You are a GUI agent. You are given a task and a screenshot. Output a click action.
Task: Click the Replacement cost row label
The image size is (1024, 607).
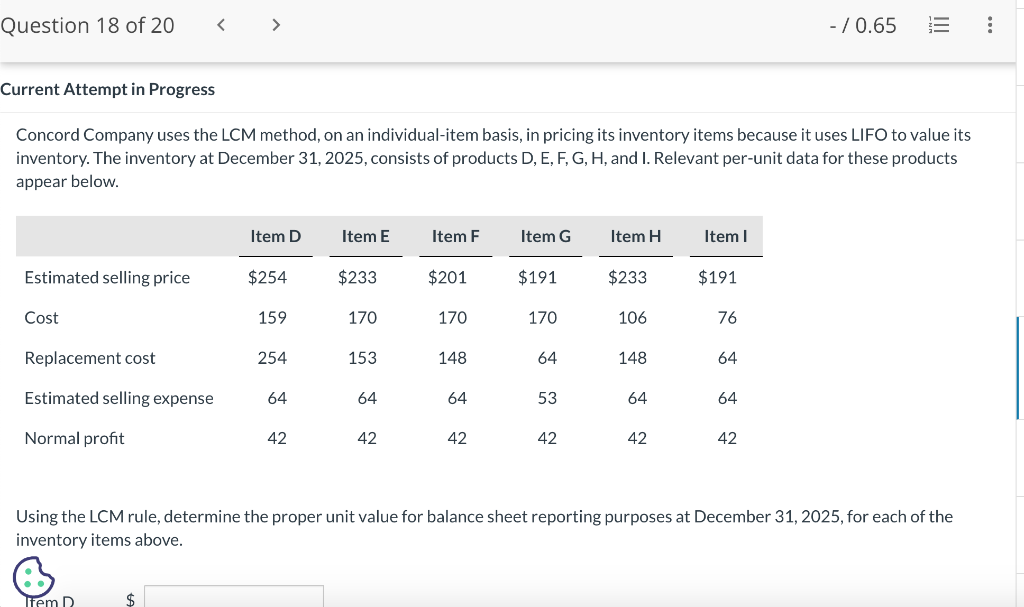90,358
